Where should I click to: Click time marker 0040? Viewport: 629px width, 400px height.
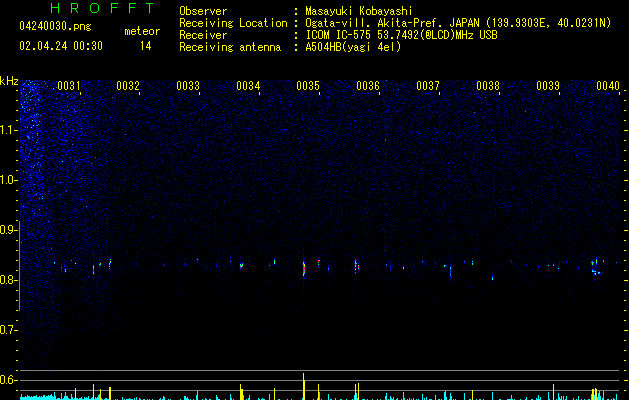pos(608,86)
